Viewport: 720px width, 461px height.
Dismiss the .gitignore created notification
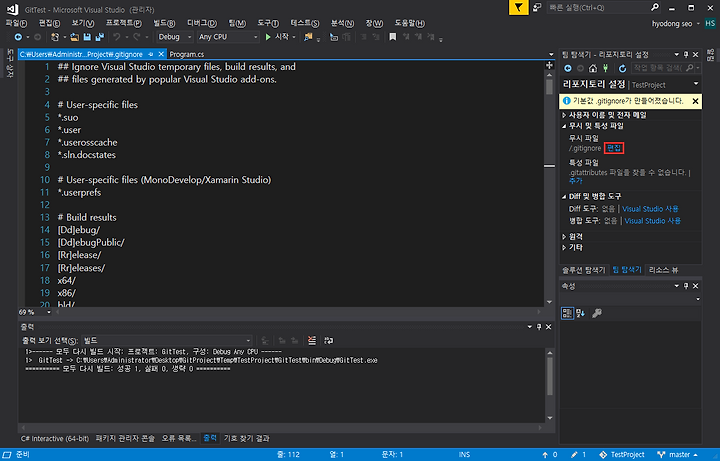point(695,101)
